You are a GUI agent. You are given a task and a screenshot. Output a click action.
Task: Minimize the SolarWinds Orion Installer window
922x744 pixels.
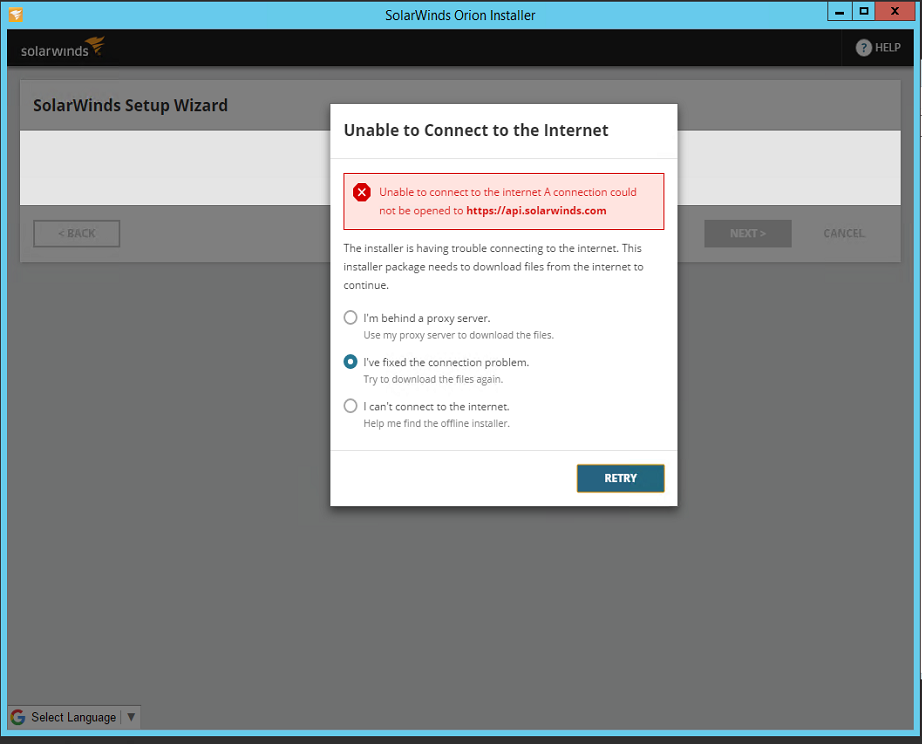[839, 12]
